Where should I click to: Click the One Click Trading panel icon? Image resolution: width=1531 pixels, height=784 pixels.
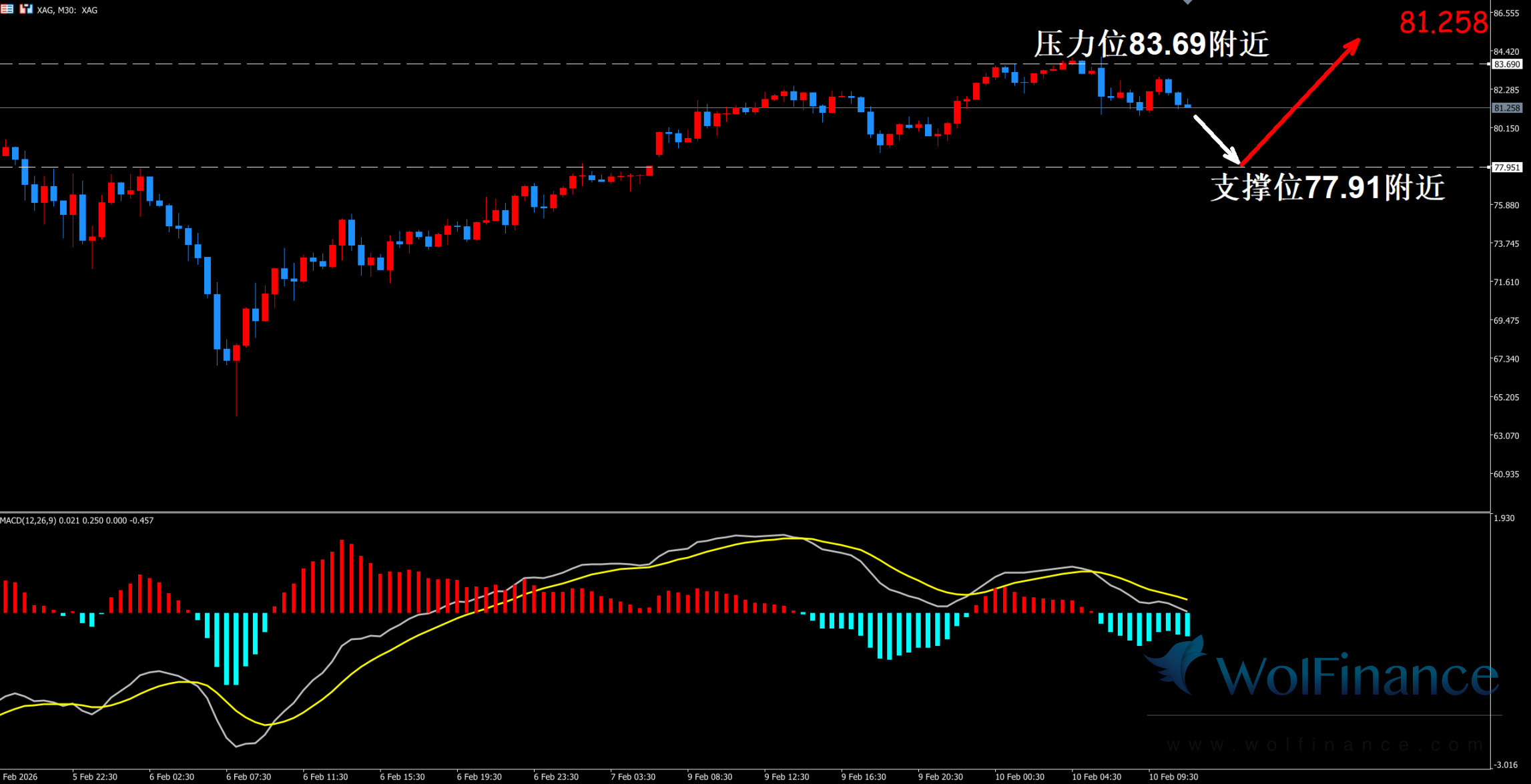pos(26,9)
